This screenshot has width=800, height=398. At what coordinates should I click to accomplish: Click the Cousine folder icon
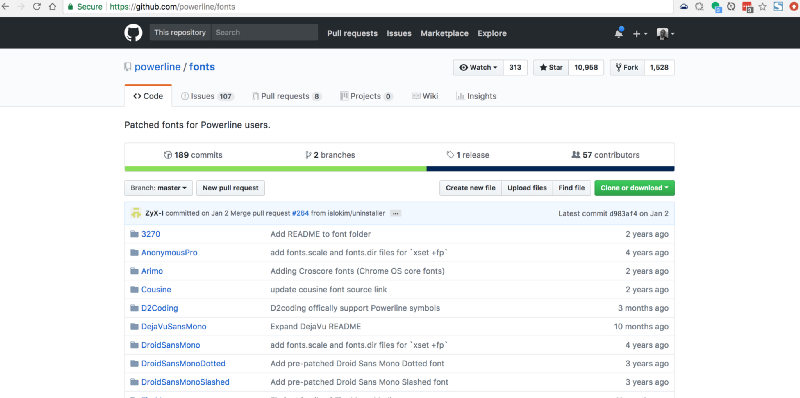[134, 289]
